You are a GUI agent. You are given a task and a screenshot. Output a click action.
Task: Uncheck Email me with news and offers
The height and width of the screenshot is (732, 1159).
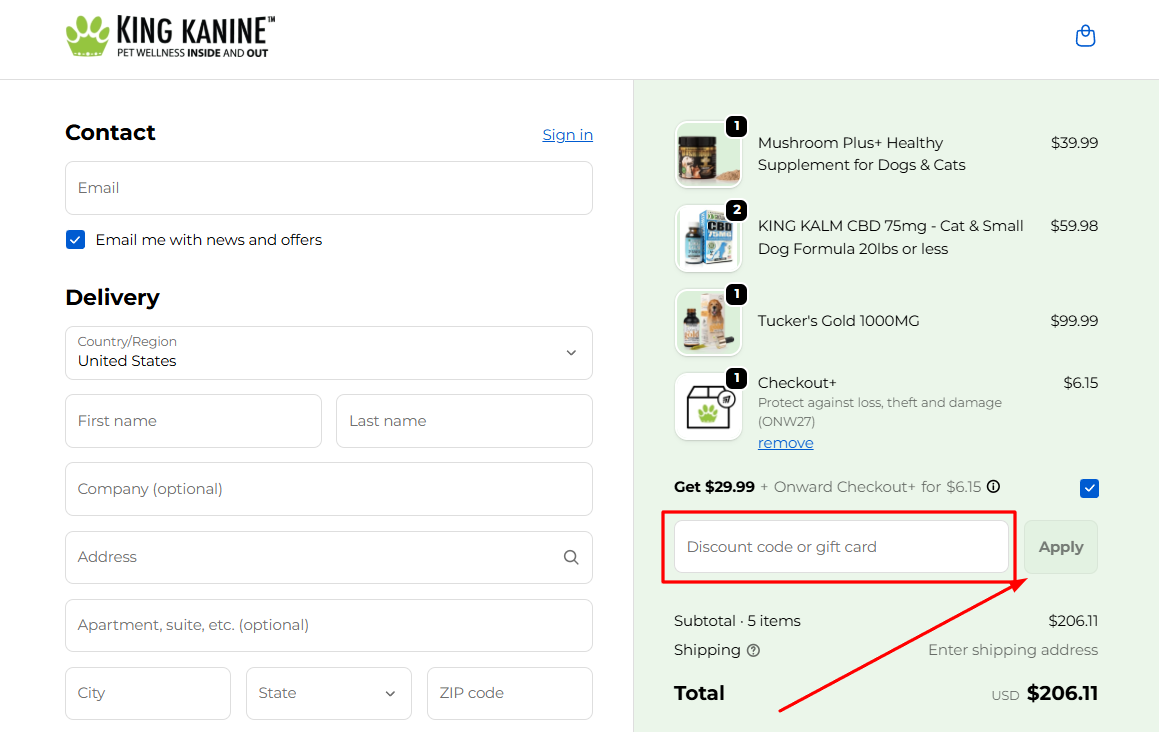[x=75, y=240]
